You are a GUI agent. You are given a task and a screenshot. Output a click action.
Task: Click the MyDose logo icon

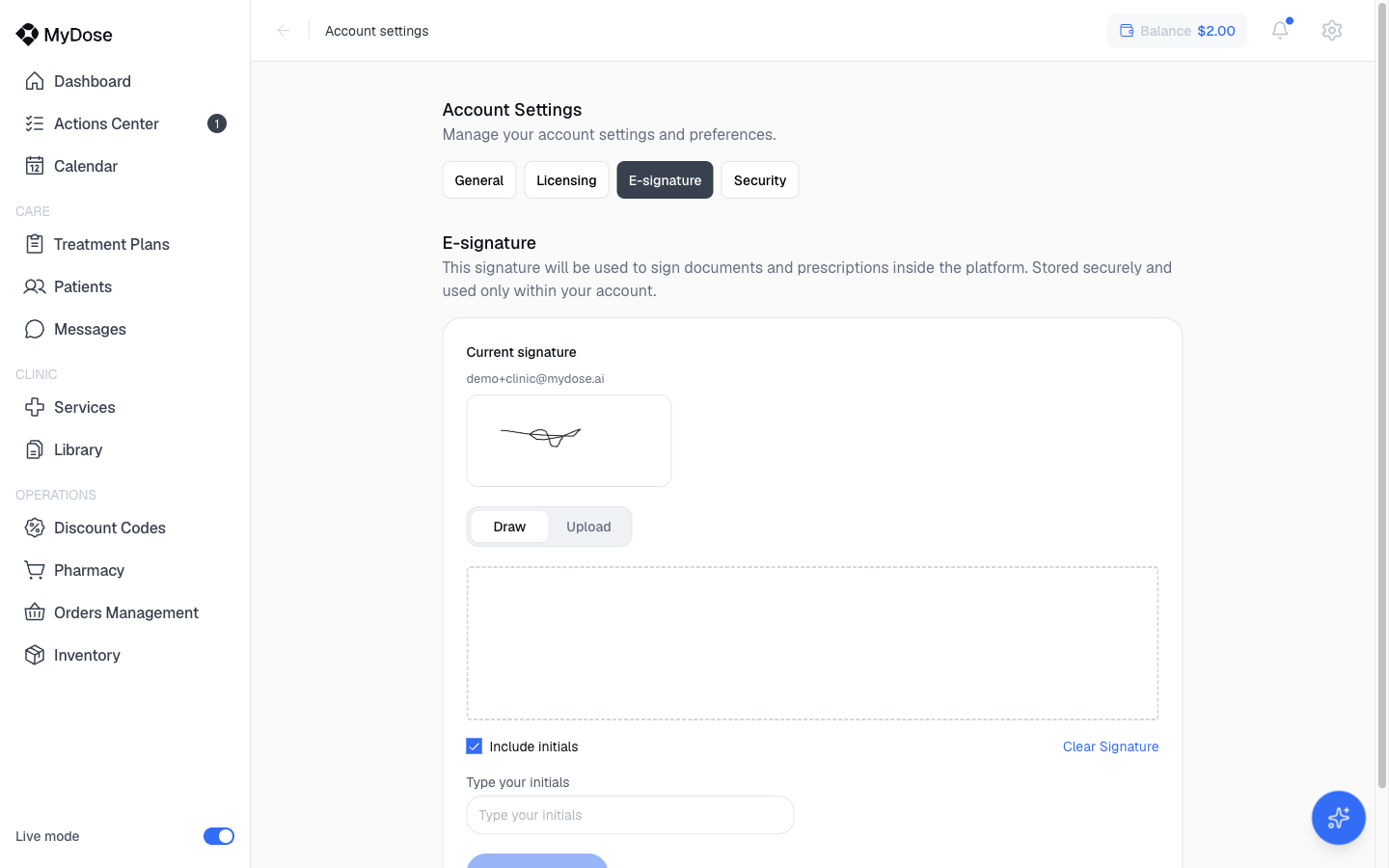coord(27,35)
